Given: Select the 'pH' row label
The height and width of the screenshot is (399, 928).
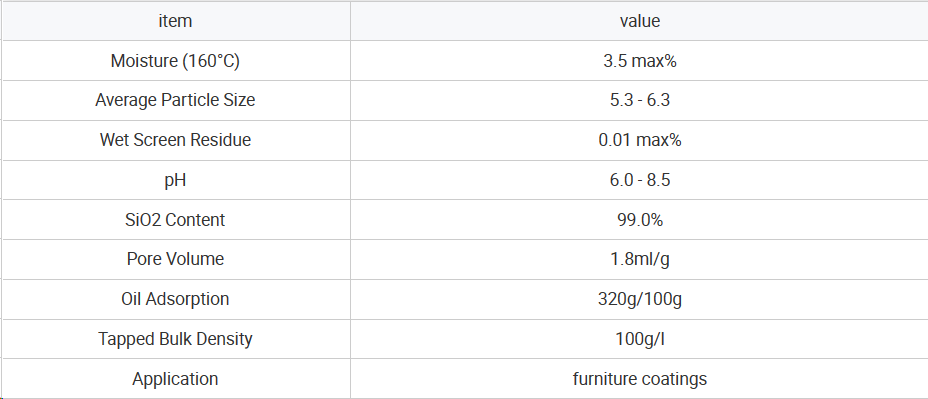Looking at the screenshot, I should coord(175,180).
